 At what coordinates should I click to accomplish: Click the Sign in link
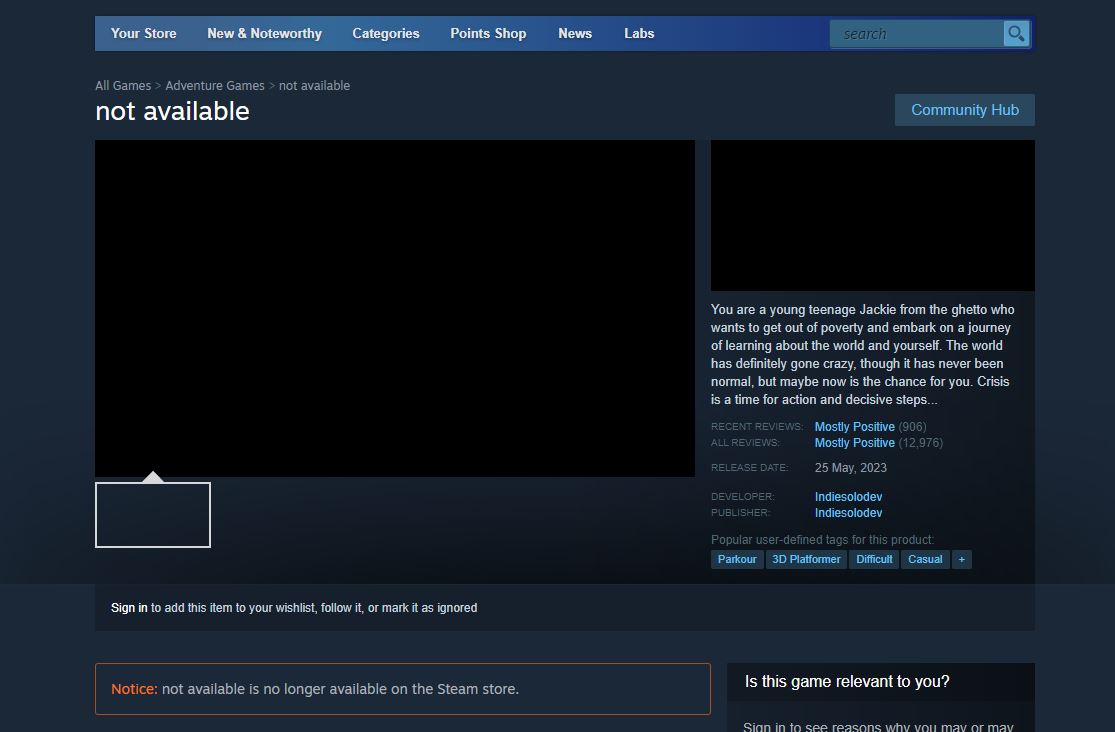(129, 608)
